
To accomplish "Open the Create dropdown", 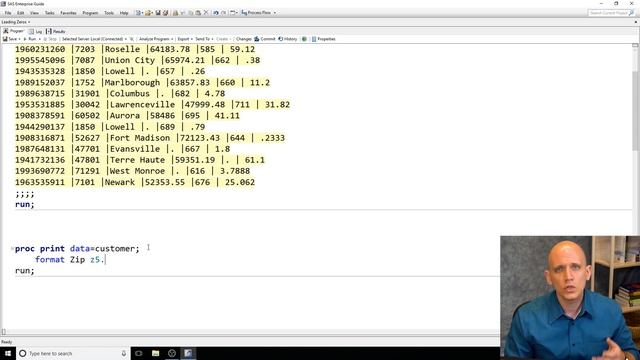I will click(223, 39).
